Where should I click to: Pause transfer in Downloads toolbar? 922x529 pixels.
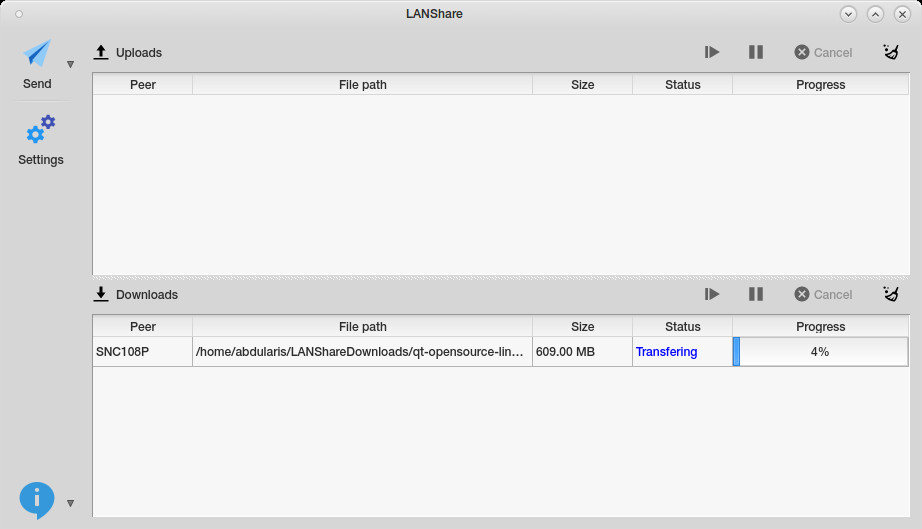click(756, 294)
